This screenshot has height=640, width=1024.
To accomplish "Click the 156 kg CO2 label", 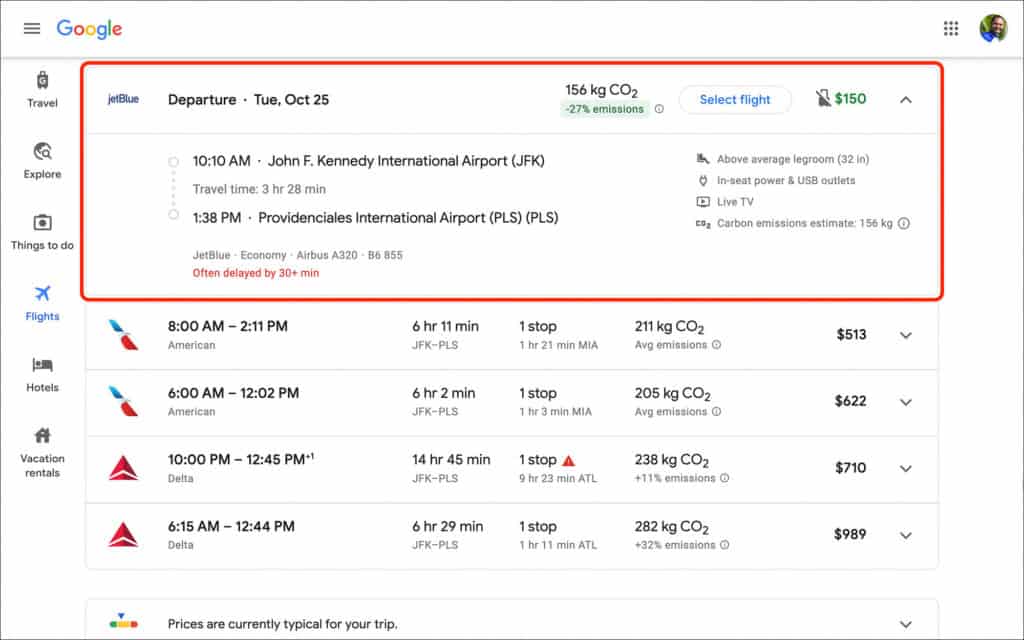I will pos(601,90).
